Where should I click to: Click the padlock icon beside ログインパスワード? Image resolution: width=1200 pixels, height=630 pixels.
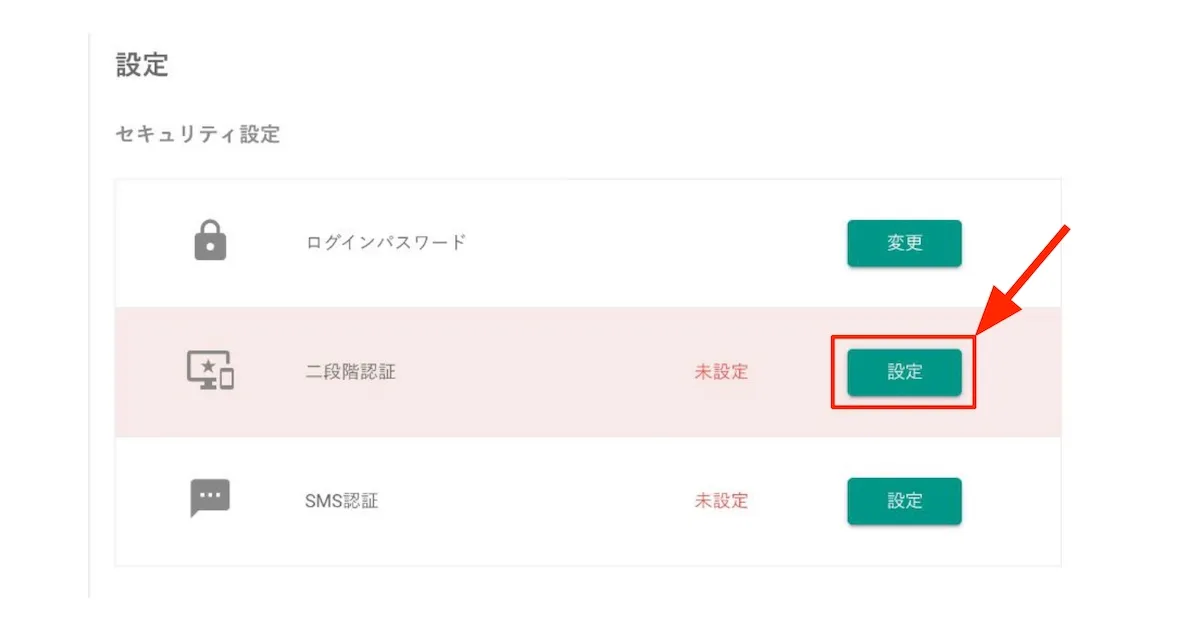click(x=210, y=242)
